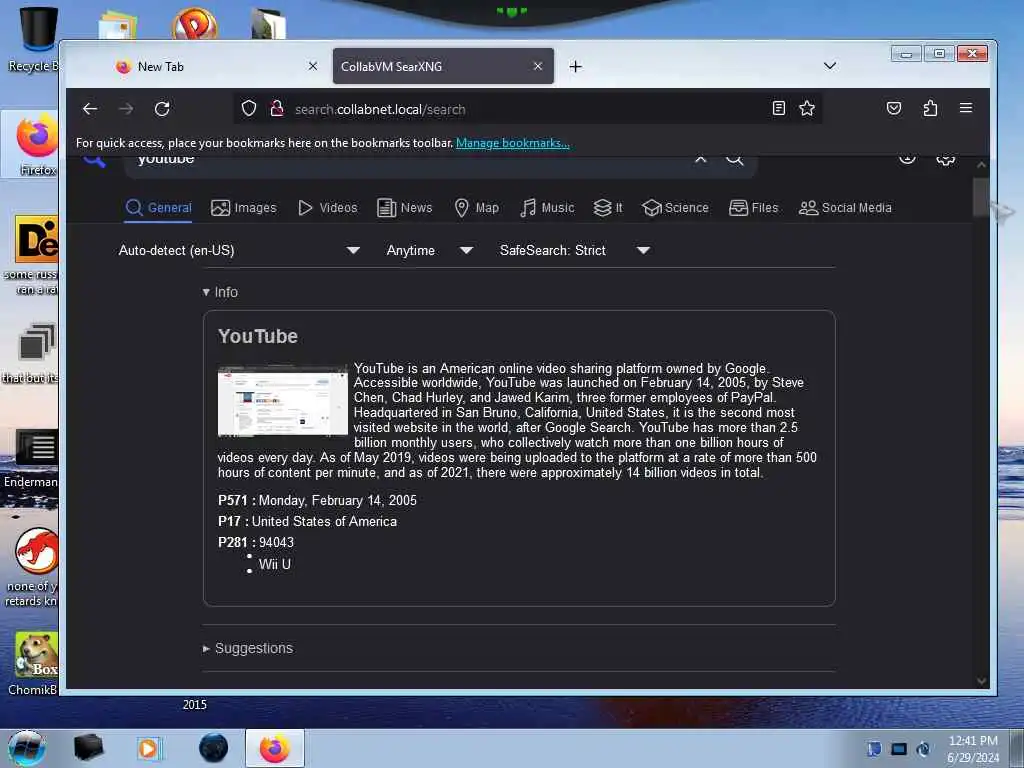Image resolution: width=1024 pixels, height=768 pixels.
Task: Click the 'Monday, February 14, 2005' value
Action: pos(338,500)
